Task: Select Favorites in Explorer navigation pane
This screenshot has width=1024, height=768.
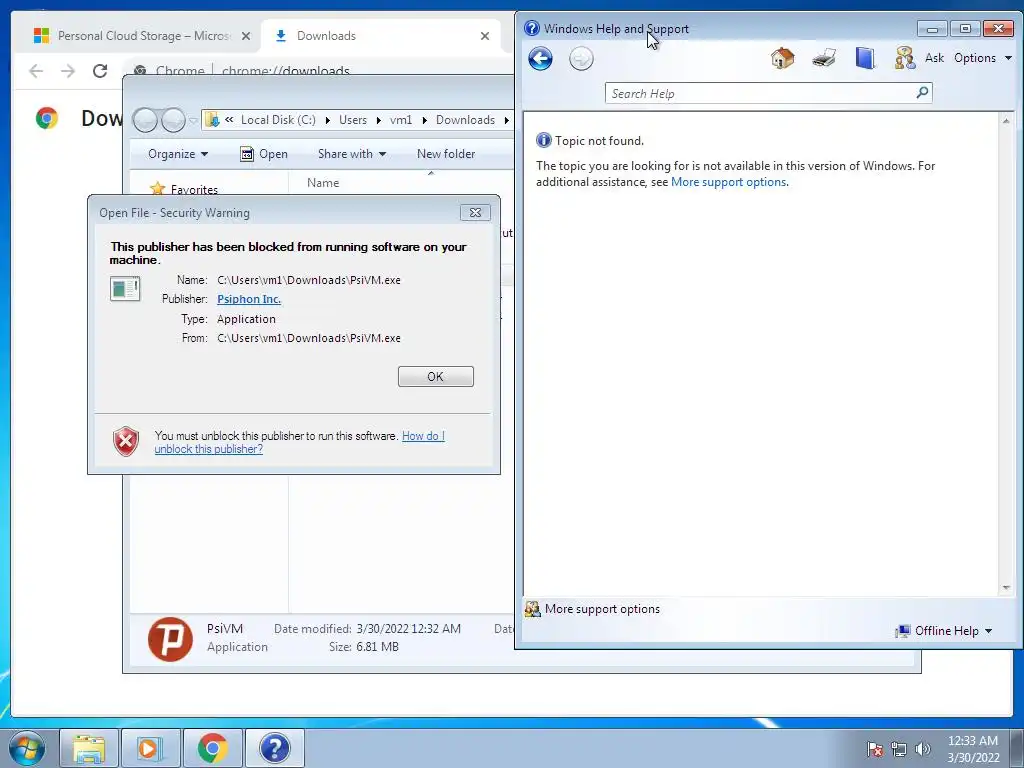Action: (194, 190)
